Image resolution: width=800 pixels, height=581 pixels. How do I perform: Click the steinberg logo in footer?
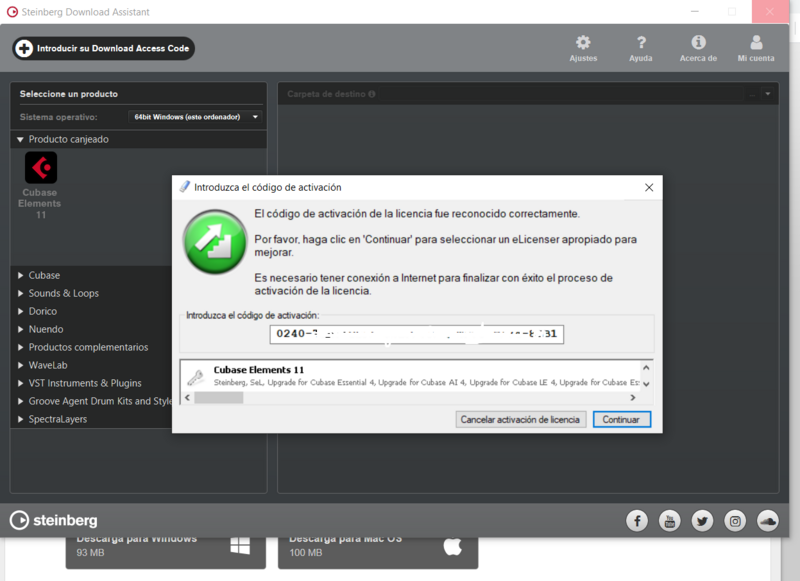(54, 520)
